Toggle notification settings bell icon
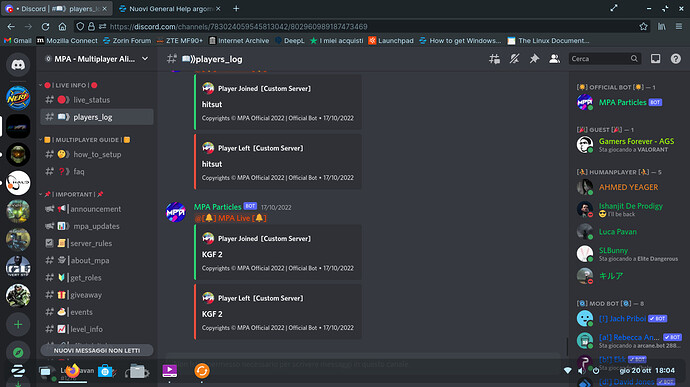This screenshot has height=387, width=690. [514, 59]
